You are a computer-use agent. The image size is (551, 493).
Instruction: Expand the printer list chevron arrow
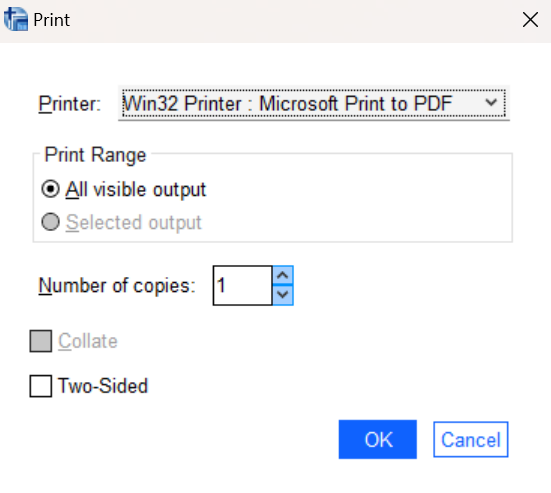(491, 103)
